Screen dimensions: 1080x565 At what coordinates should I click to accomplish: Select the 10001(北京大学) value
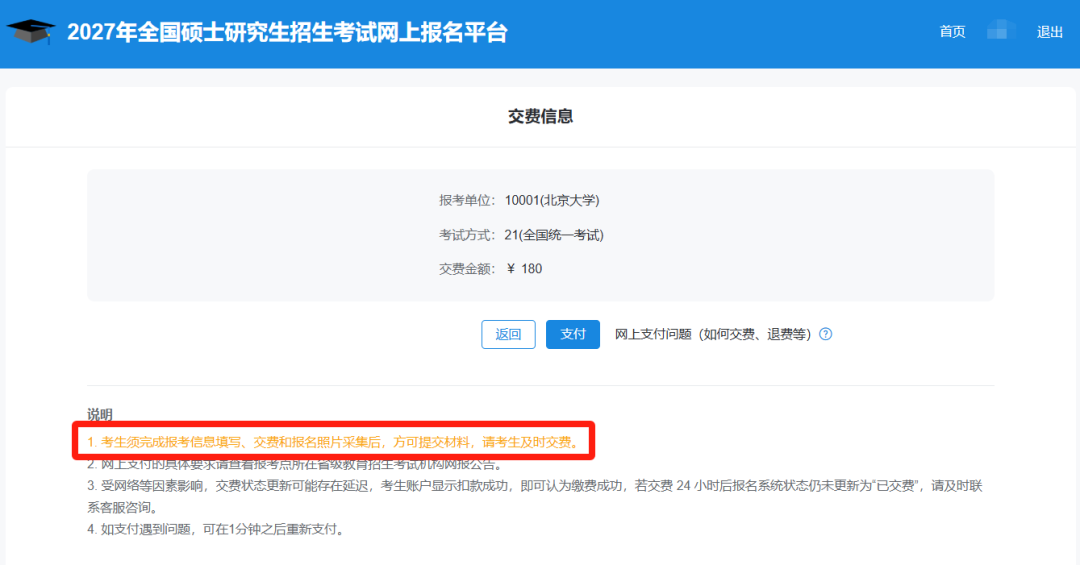552,201
